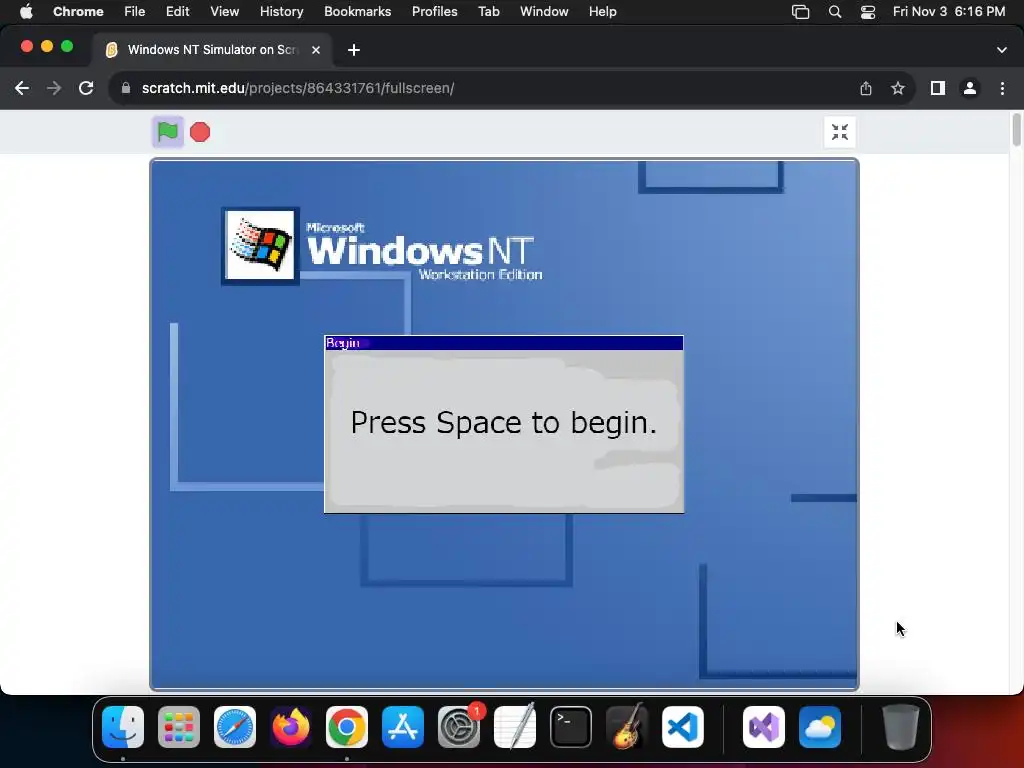This screenshot has width=1024, height=768.
Task: Open Launchpad from the Dock
Action: click(179, 727)
